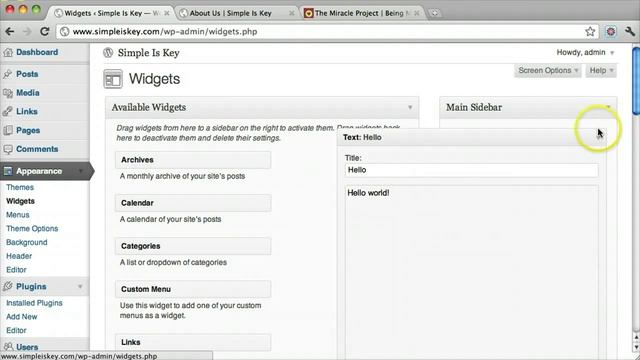The image size is (640, 360).
Task: Expand the Help dropdown
Action: pyautogui.click(x=601, y=71)
